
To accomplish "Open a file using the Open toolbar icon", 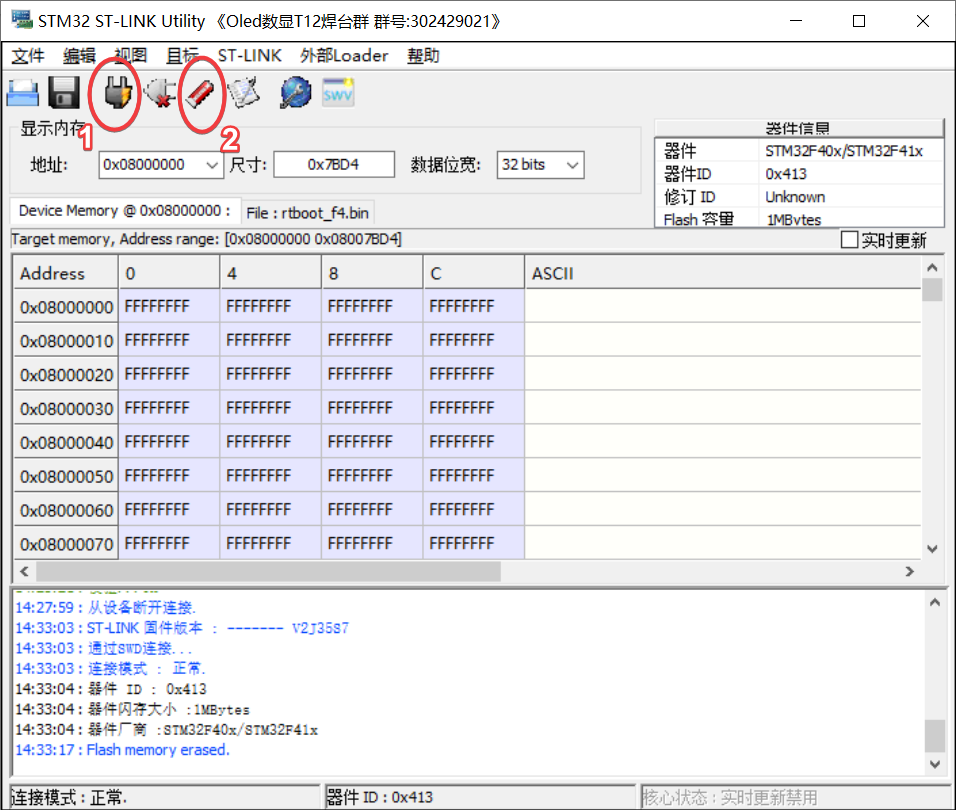I will click(23, 93).
